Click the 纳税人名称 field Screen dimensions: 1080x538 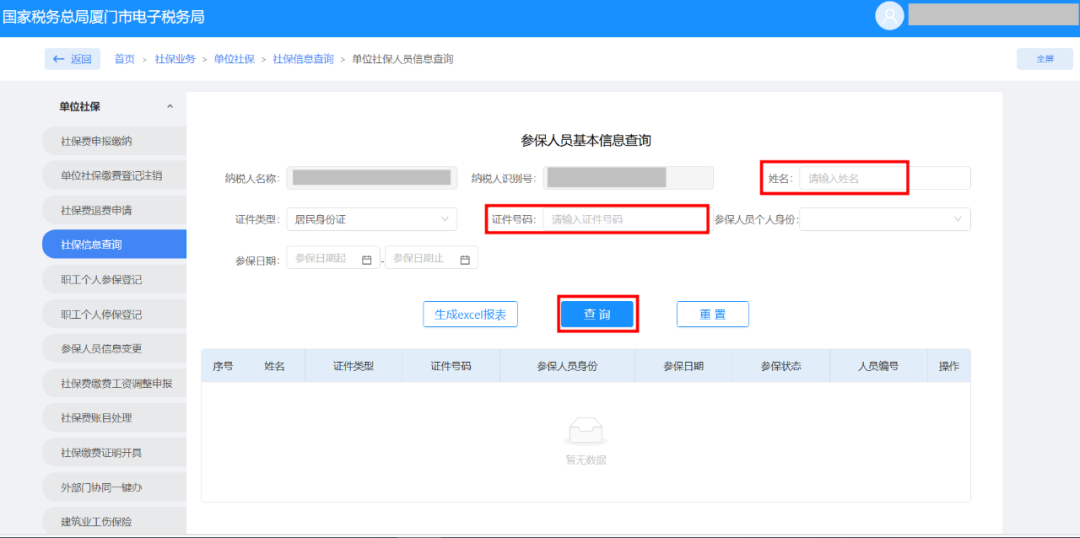coord(372,178)
